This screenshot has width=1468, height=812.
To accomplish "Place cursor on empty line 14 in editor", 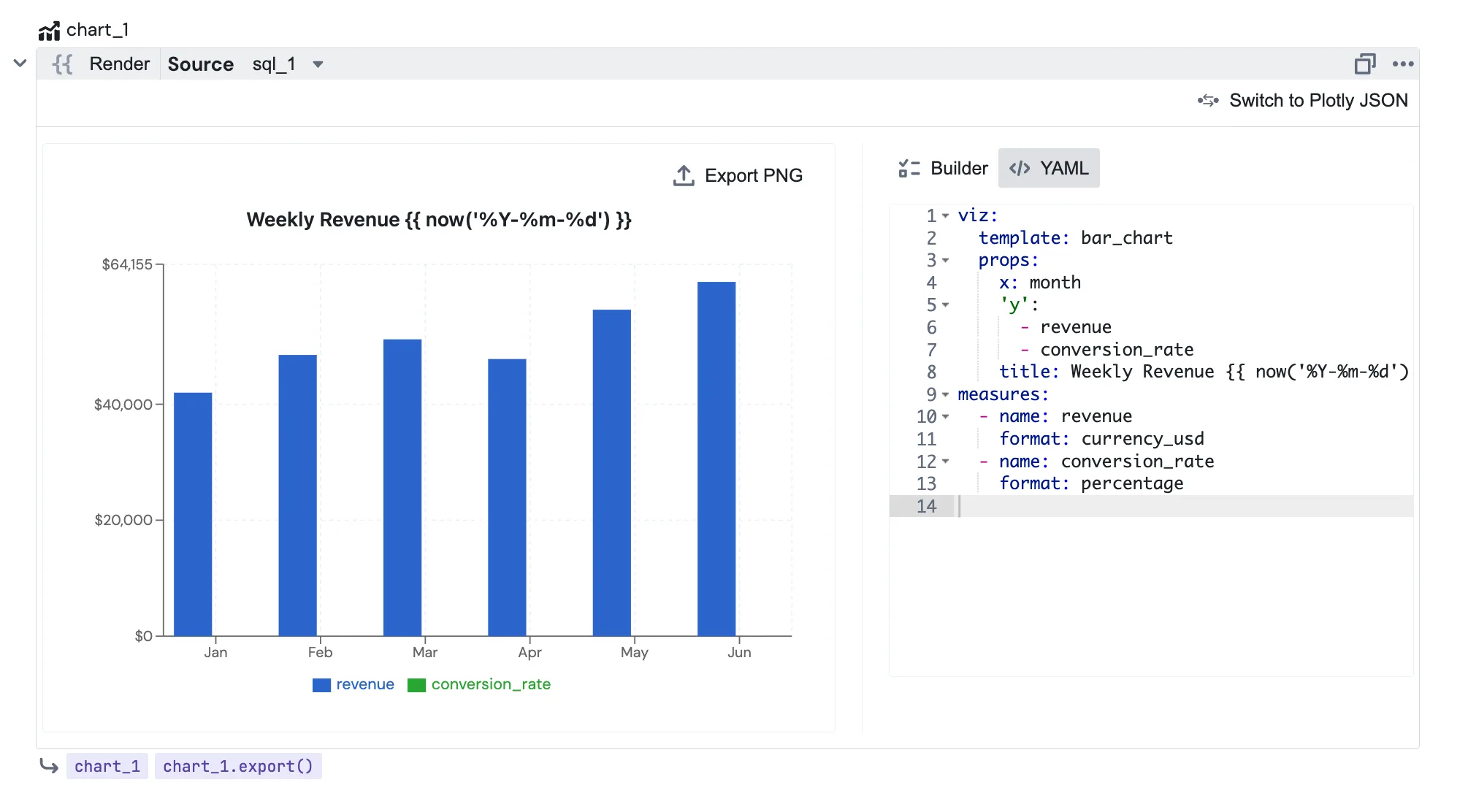I will (x=1183, y=506).
